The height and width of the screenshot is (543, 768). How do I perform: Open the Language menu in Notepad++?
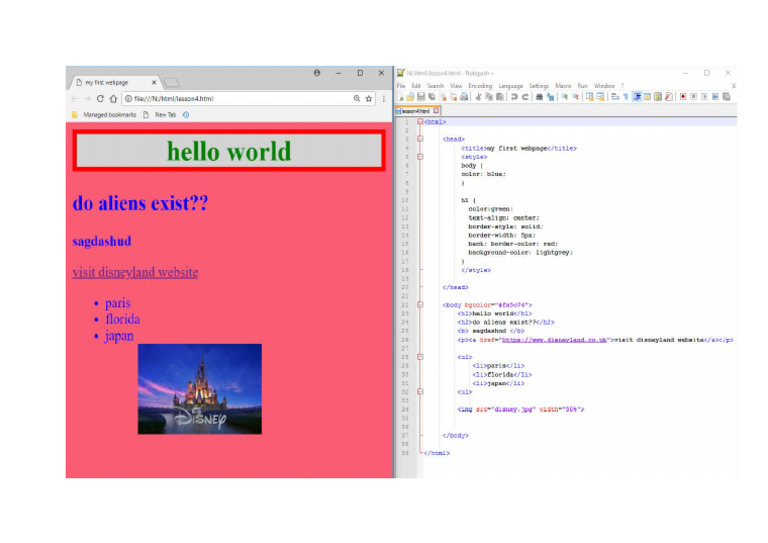[x=510, y=86]
